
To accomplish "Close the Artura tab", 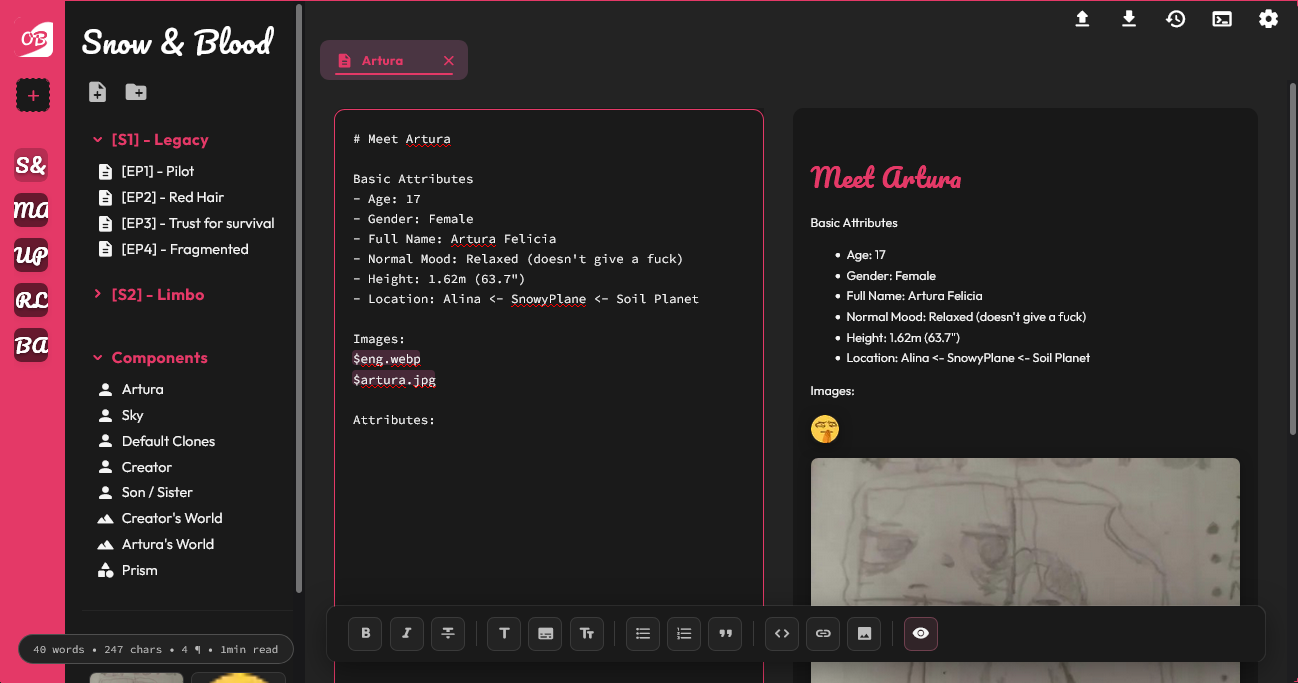I will tap(448, 60).
